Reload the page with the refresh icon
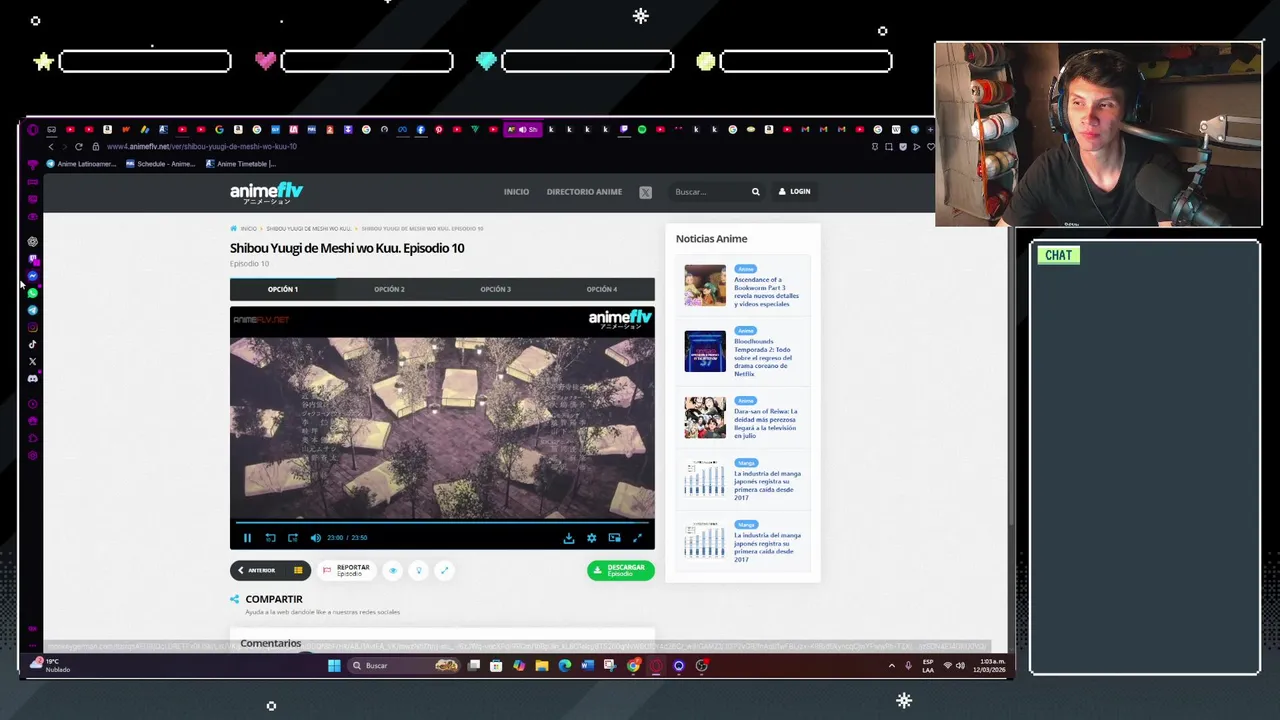This screenshot has width=1280, height=720. (x=79, y=147)
